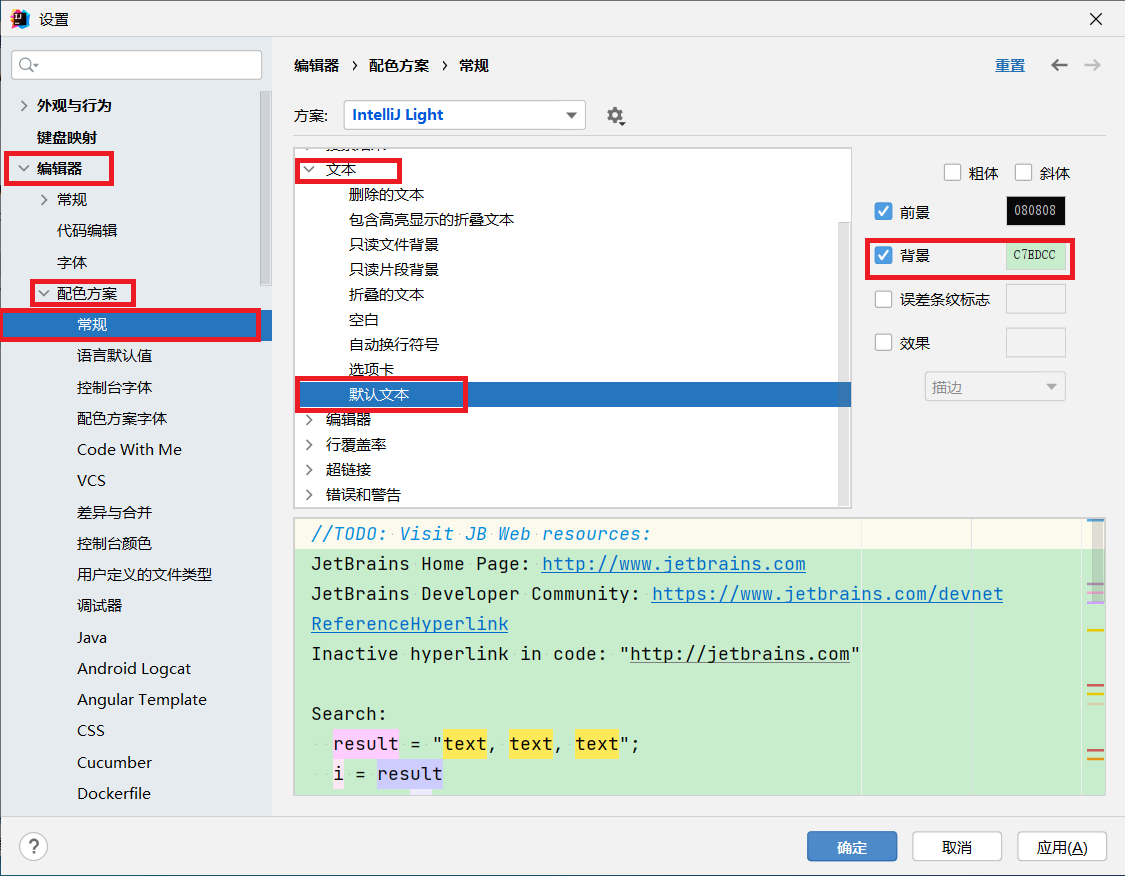Click the 取消 cancel button
Viewport: 1125px width, 876px height.
[956, 847]
